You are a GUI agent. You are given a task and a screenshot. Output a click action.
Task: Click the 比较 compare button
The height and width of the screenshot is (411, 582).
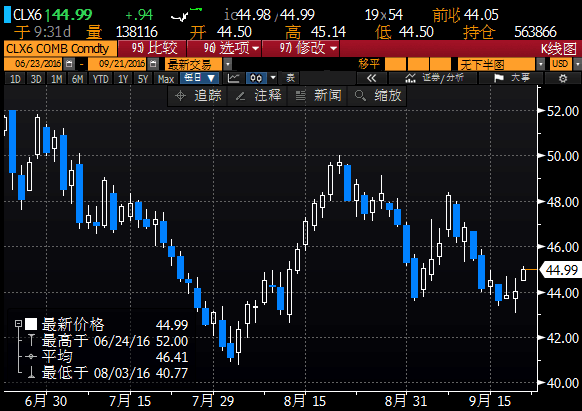tap(152, 48)
